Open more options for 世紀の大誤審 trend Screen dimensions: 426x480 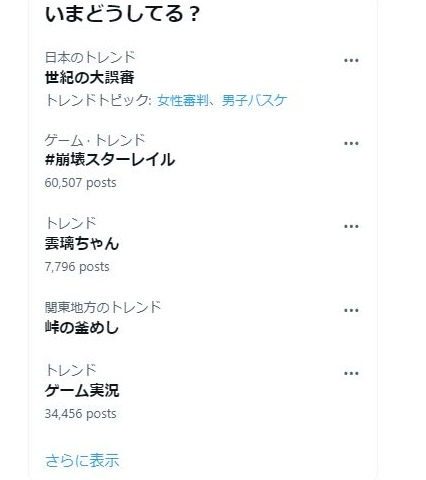(x=351, y=61)
